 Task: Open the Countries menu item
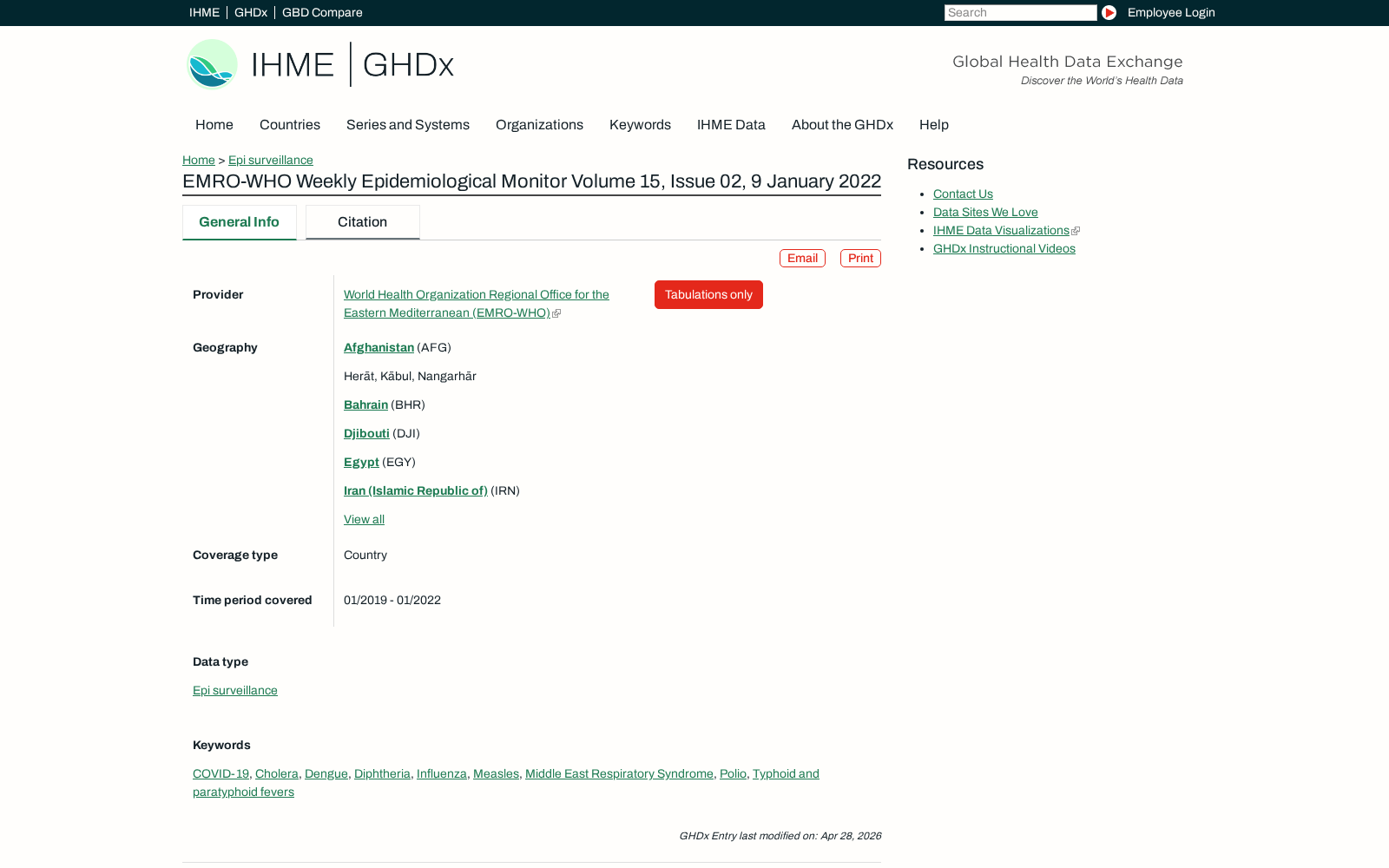290,125
